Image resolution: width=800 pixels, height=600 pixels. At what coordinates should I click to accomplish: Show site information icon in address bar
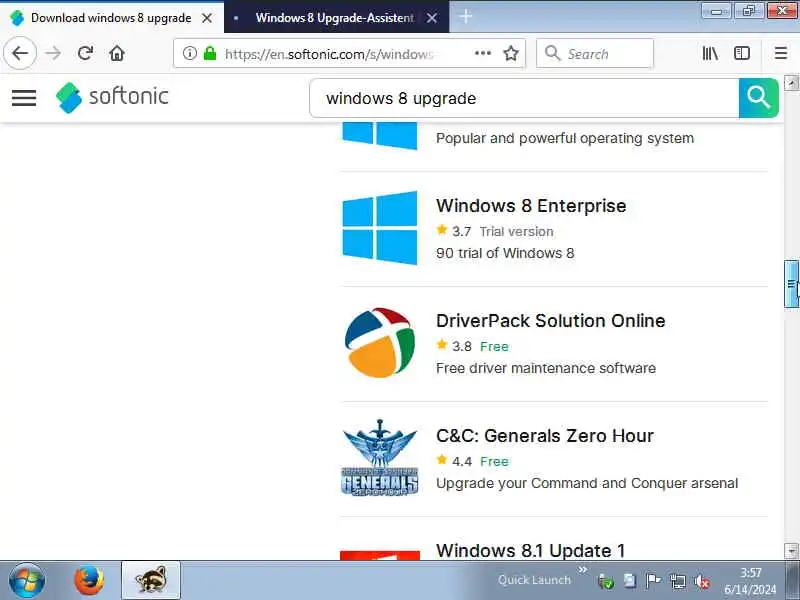click(189, 53)
